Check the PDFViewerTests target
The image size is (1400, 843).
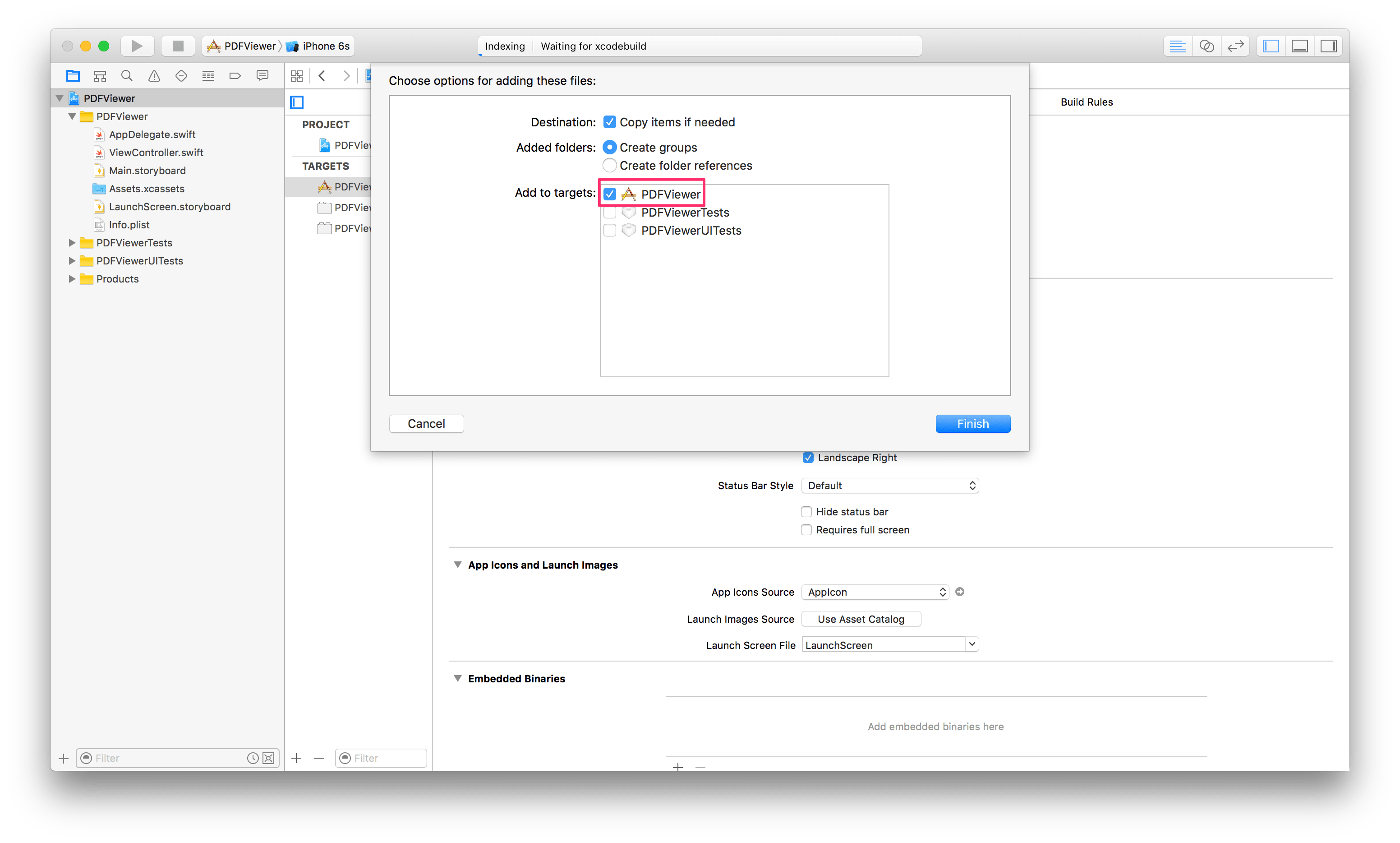pos(609,212)
